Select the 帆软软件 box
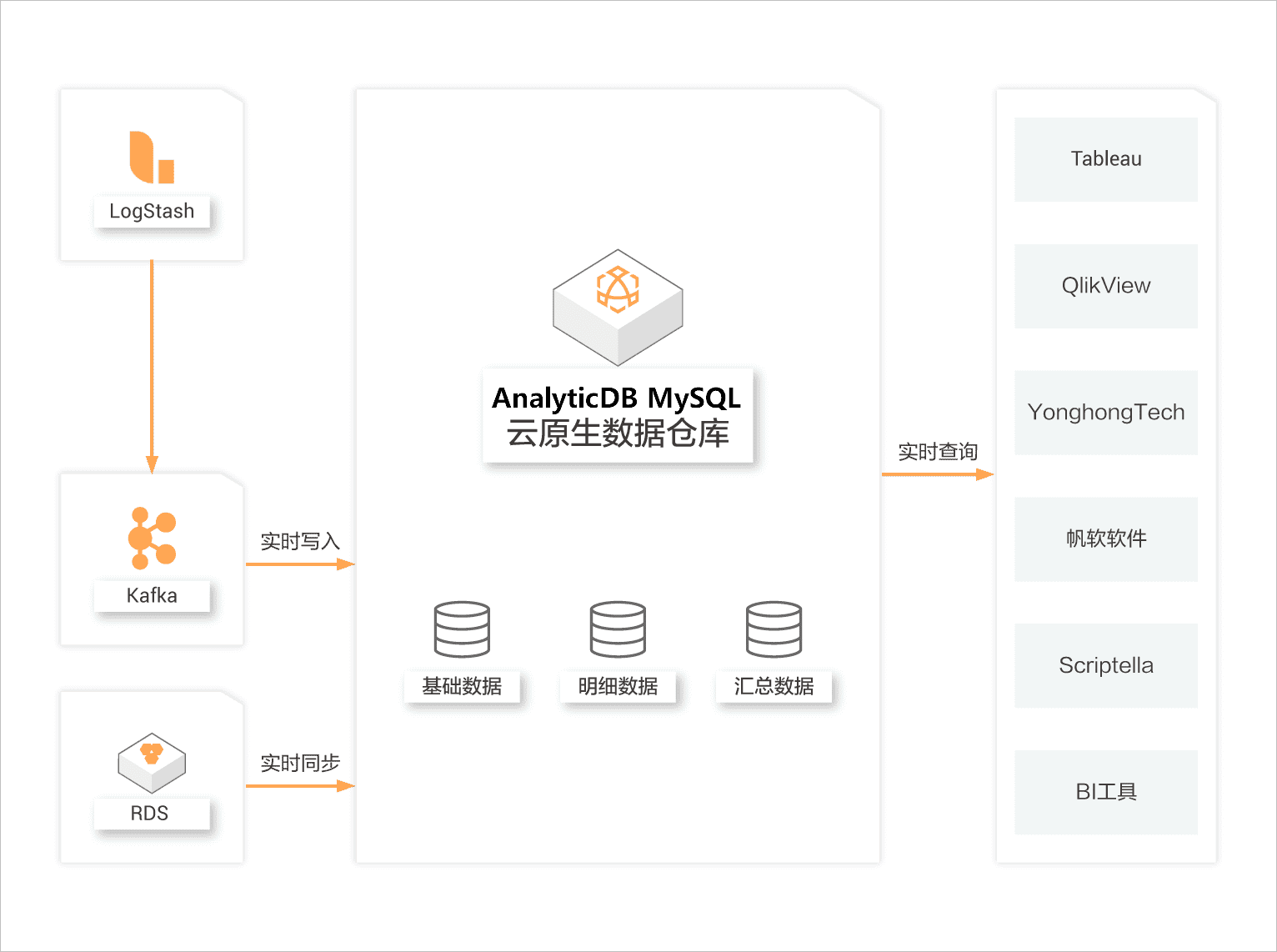This screenshot has height=952, width=1277. (x=1106, y=539)
